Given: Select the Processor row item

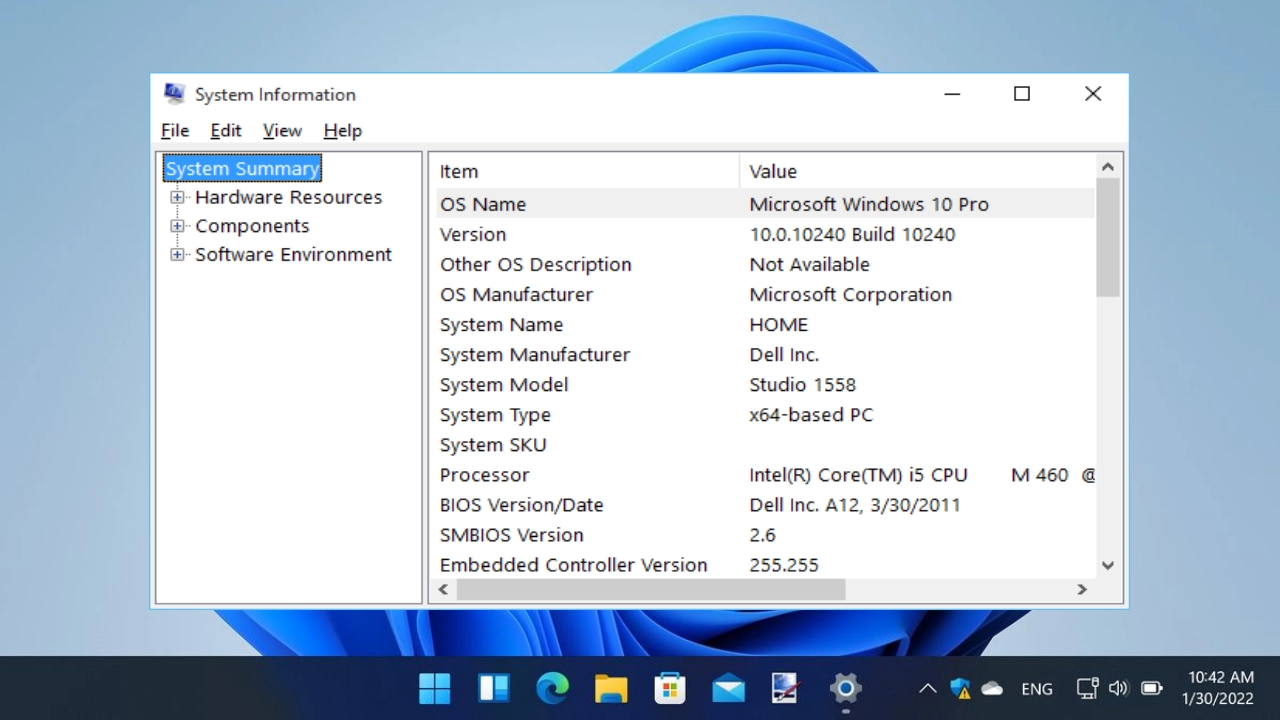Looking at the screenshot, I should (x=765, y=474).
